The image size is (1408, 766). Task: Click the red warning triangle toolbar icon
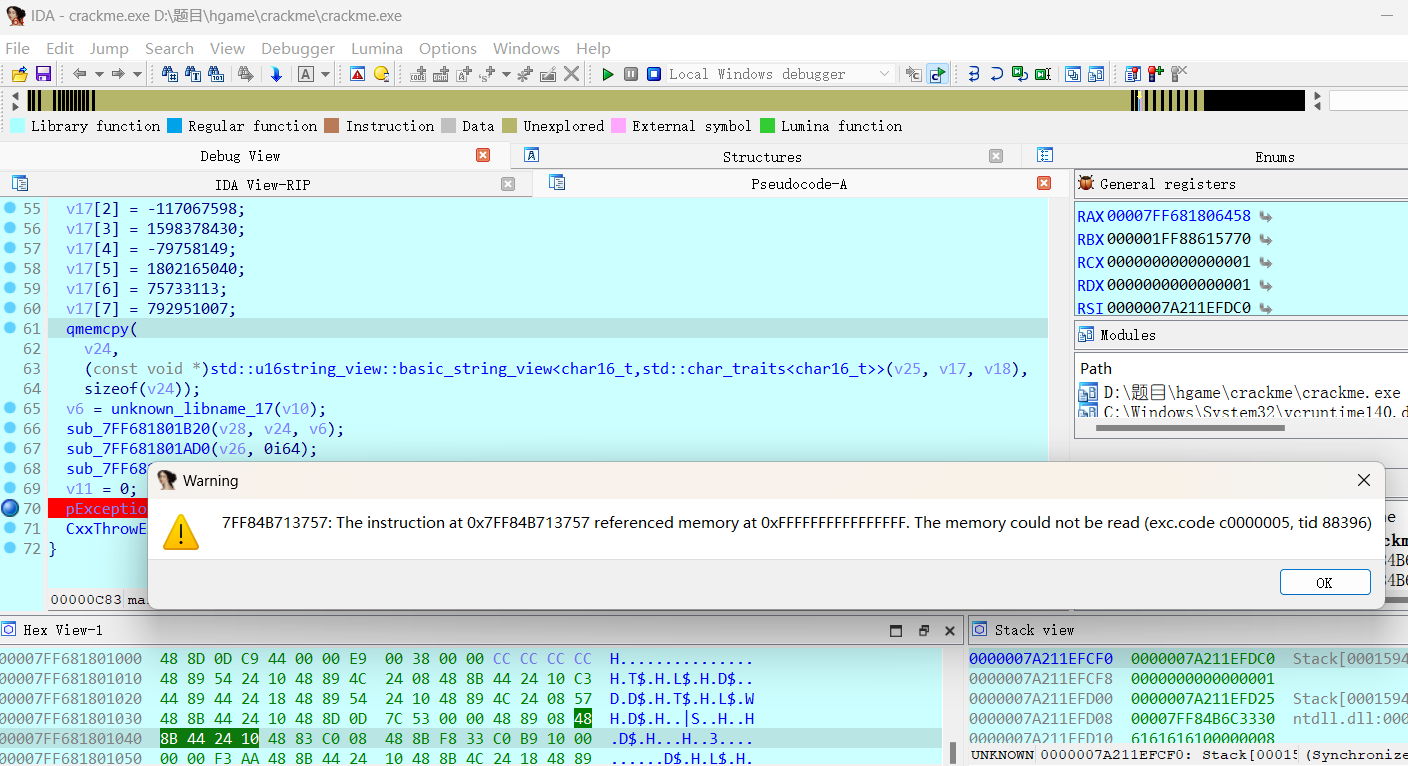point(357,74)
